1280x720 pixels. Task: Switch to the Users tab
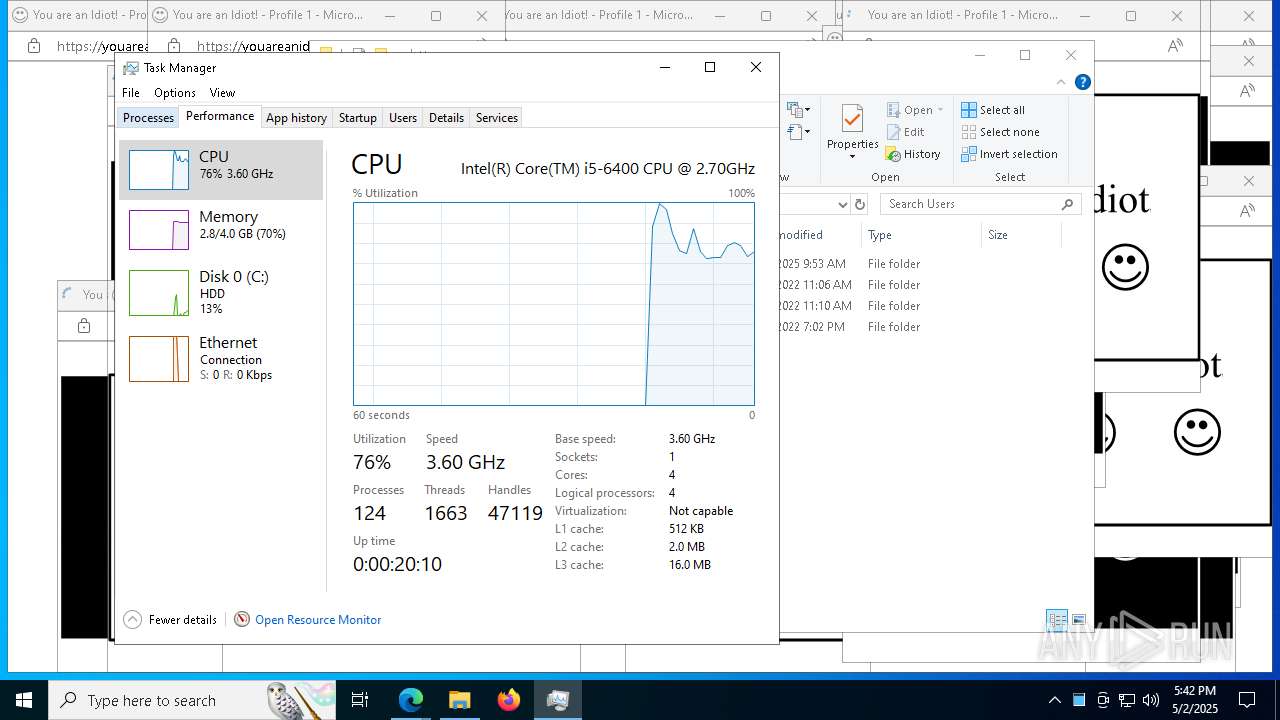tap(403, 118)
